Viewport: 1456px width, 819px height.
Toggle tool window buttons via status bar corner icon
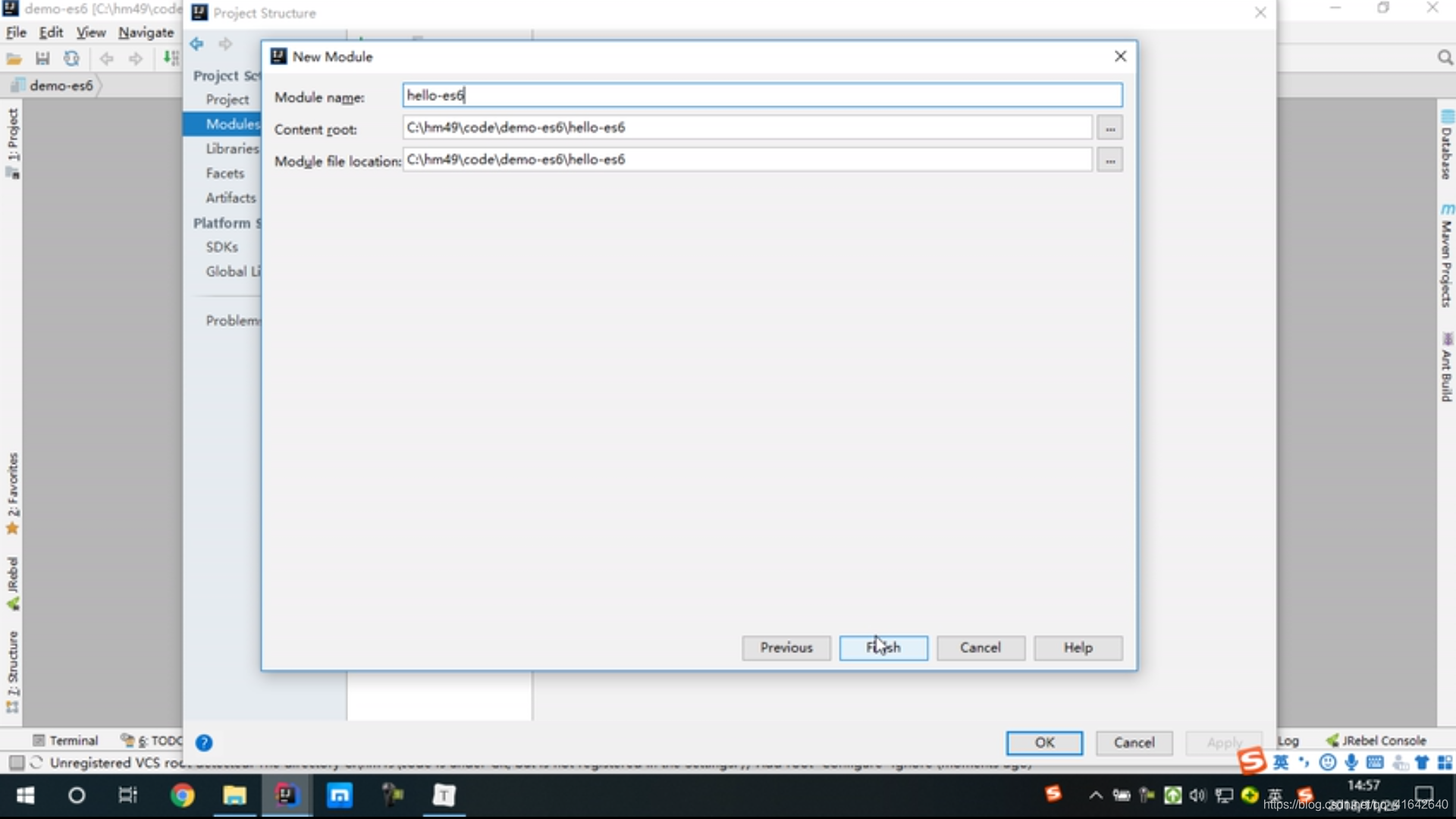(x=16, y=762)
